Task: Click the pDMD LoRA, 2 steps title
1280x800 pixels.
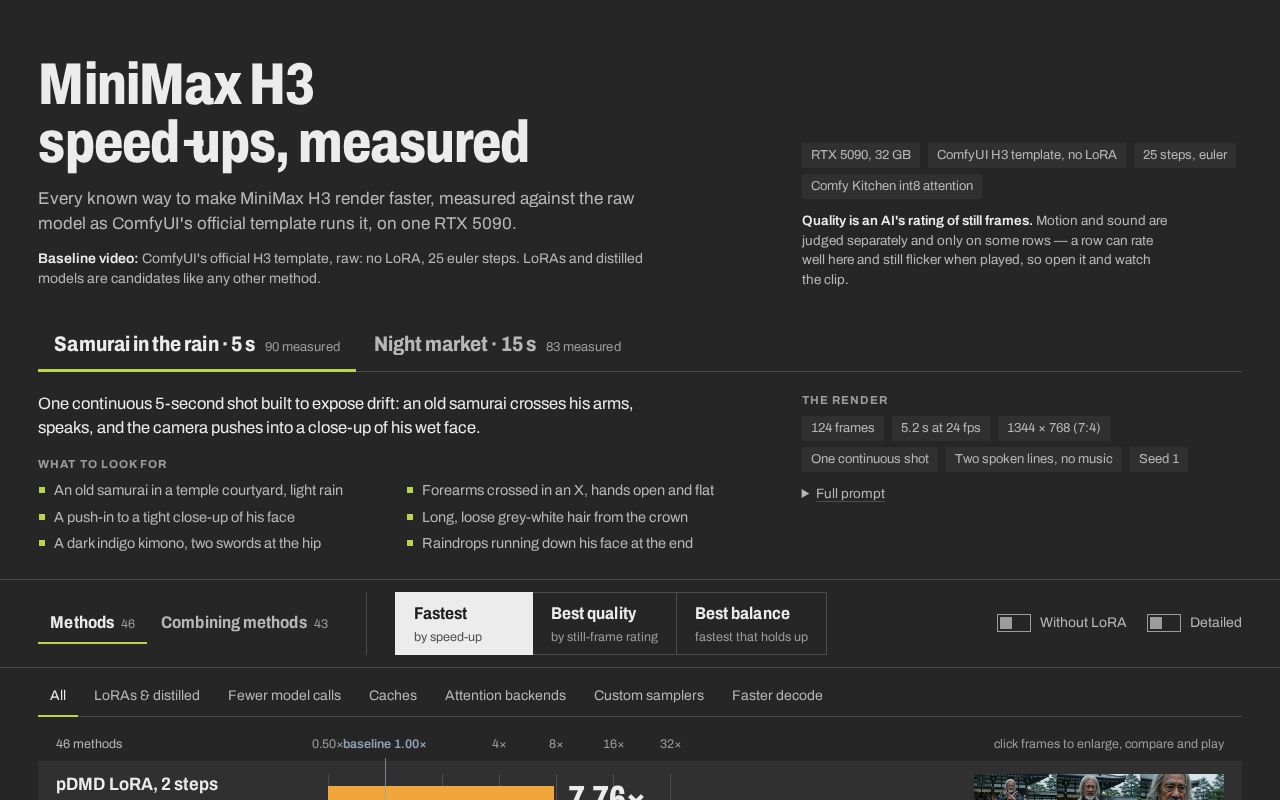Action: point(137,785)
